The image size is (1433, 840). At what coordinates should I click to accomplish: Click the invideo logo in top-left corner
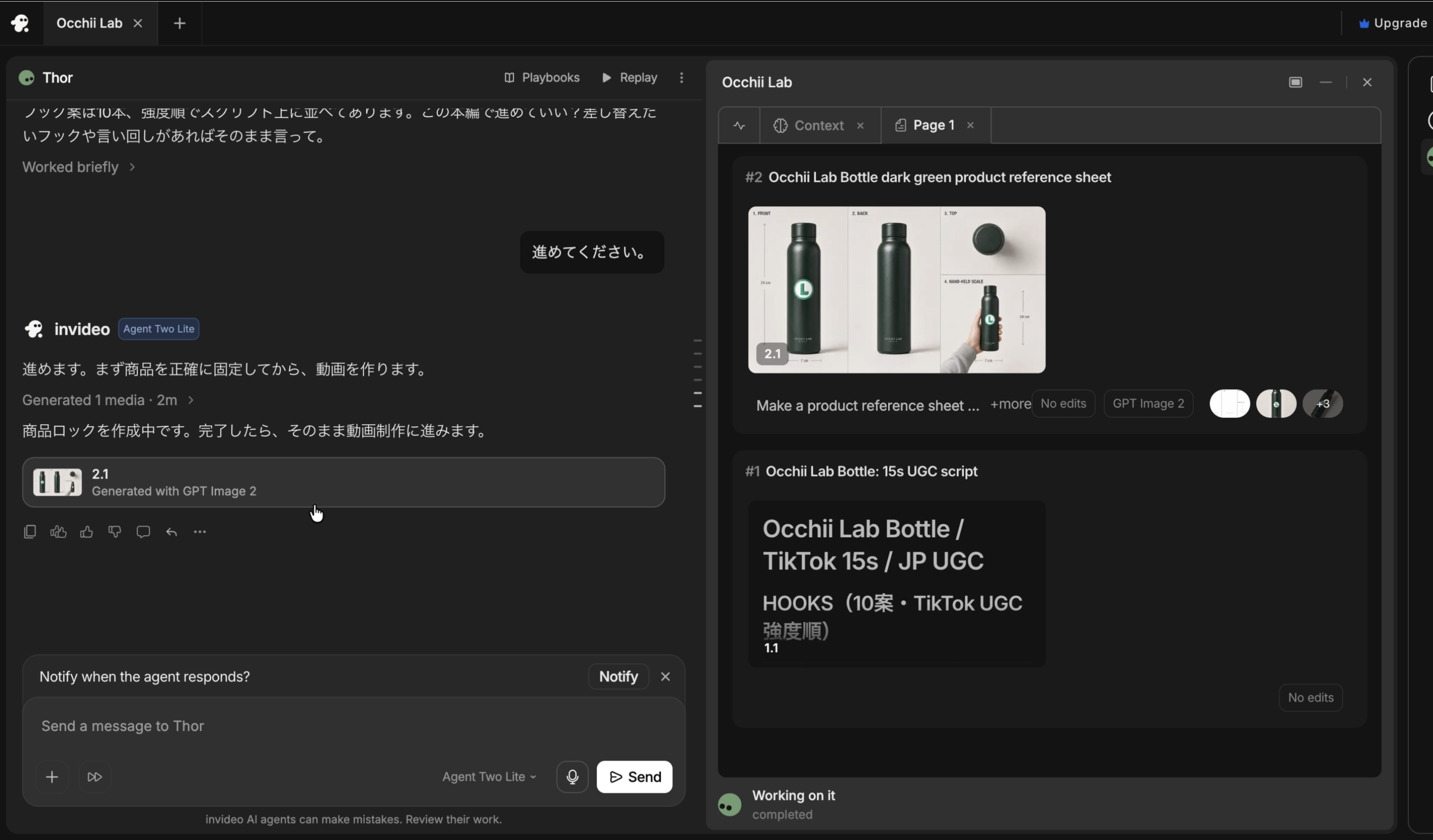21,23
